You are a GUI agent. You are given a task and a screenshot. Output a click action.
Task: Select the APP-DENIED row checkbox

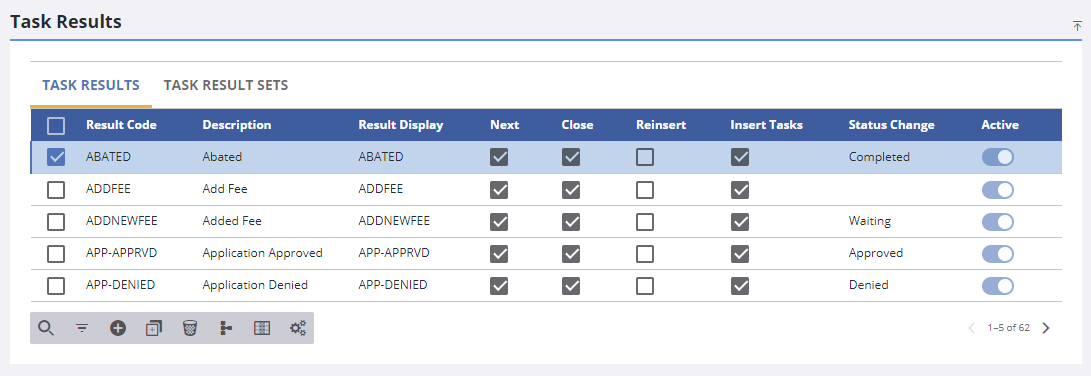[x=56, y=285]
